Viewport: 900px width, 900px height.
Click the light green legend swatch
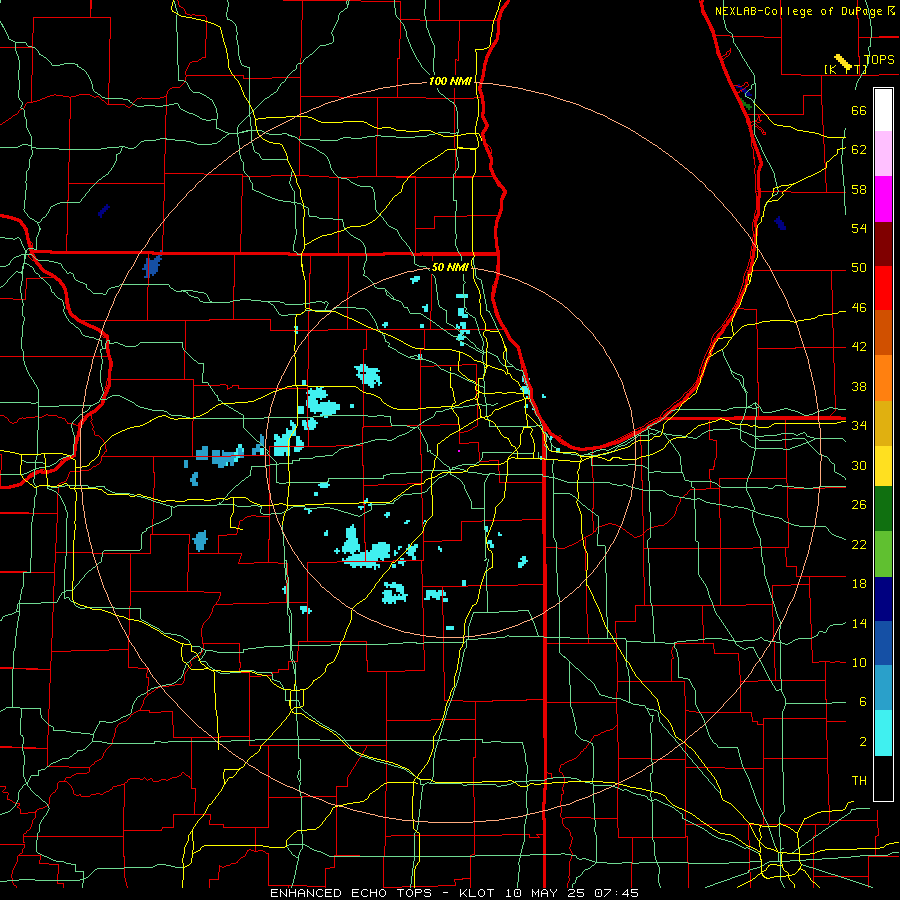click(883, 554)
